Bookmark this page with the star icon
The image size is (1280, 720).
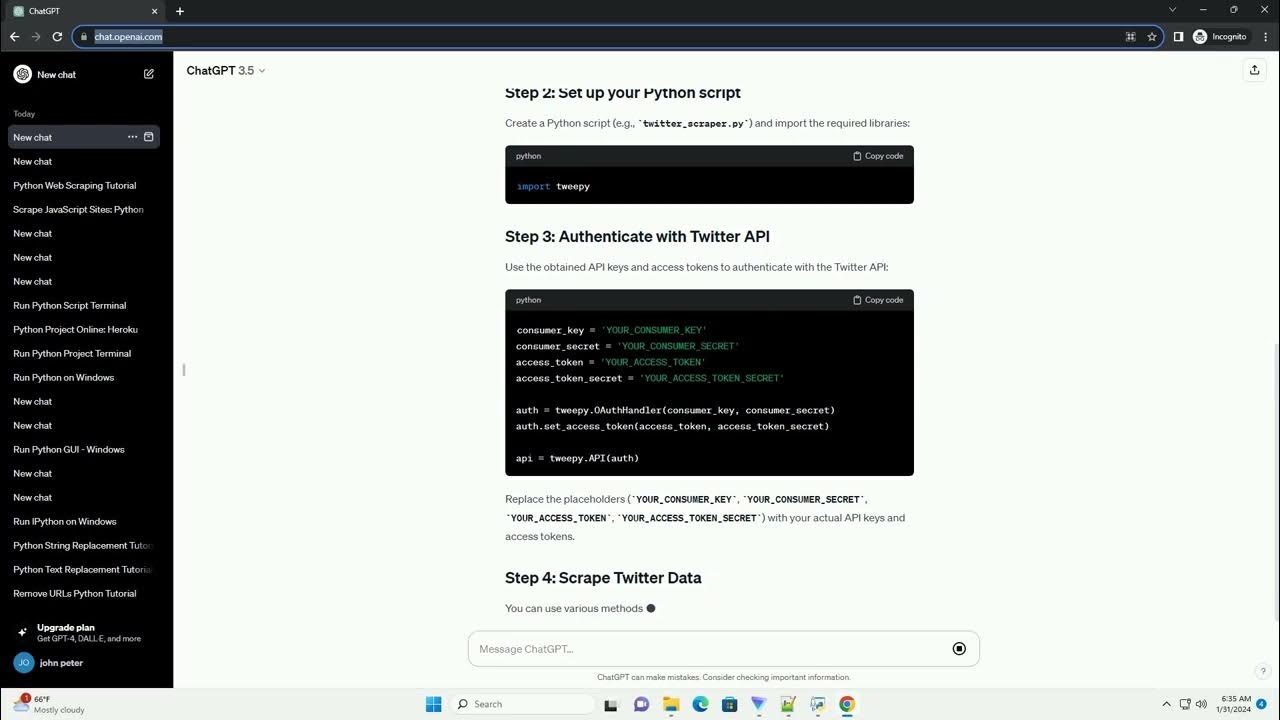(1152, 36)
